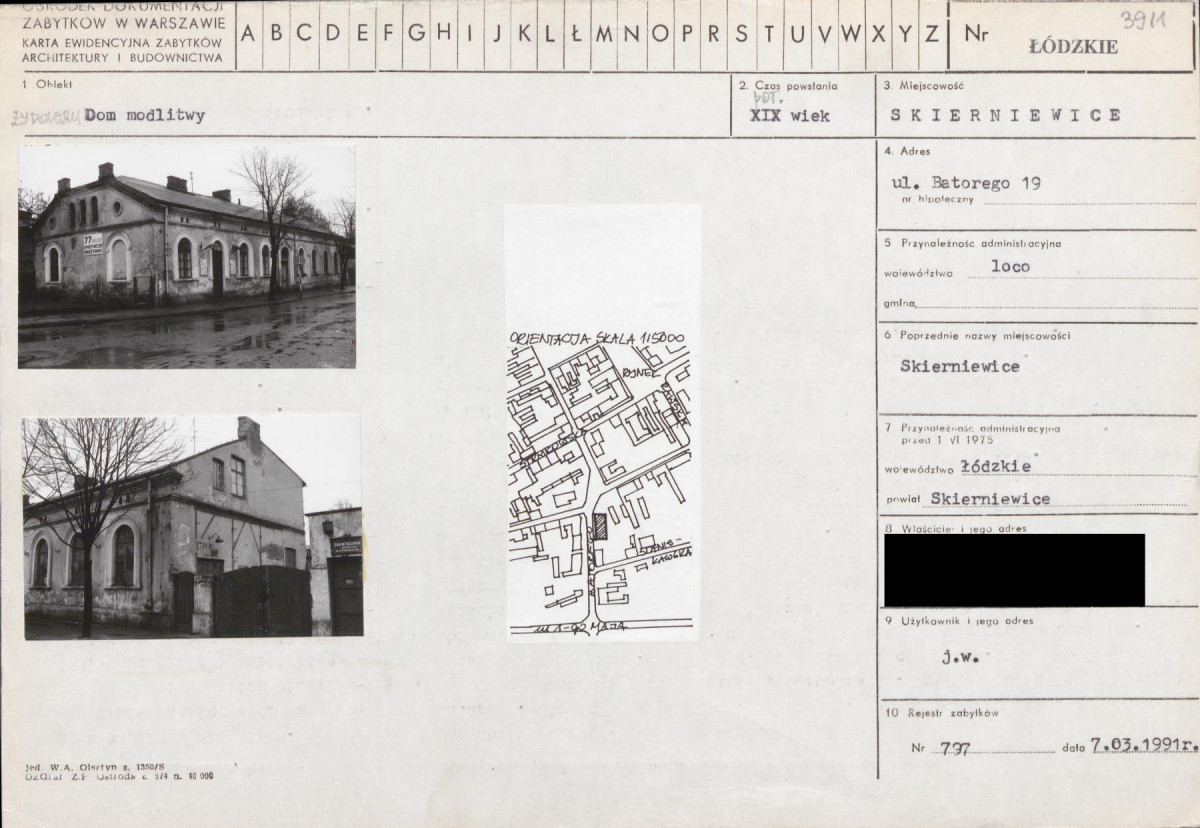Click the orientation map sketch
Screen dimensions: 1200x828
pyautogui.click(x=600, y=480)
